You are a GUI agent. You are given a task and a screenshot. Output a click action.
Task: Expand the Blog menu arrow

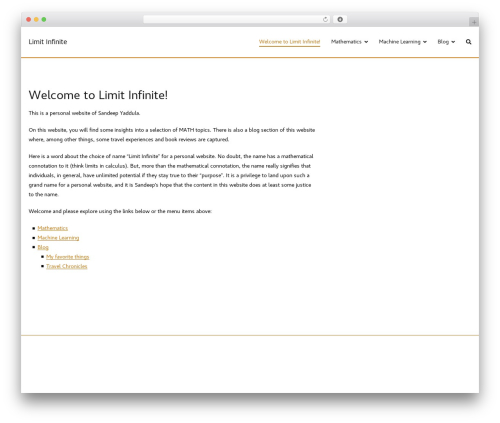point(453,42)
